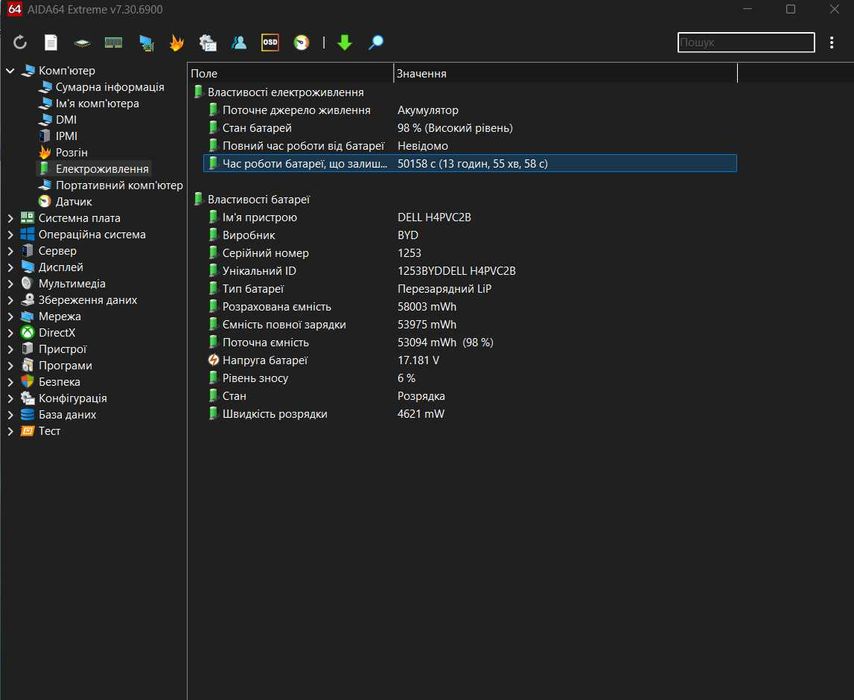Open the Report page icon

[x=51, y=43]
